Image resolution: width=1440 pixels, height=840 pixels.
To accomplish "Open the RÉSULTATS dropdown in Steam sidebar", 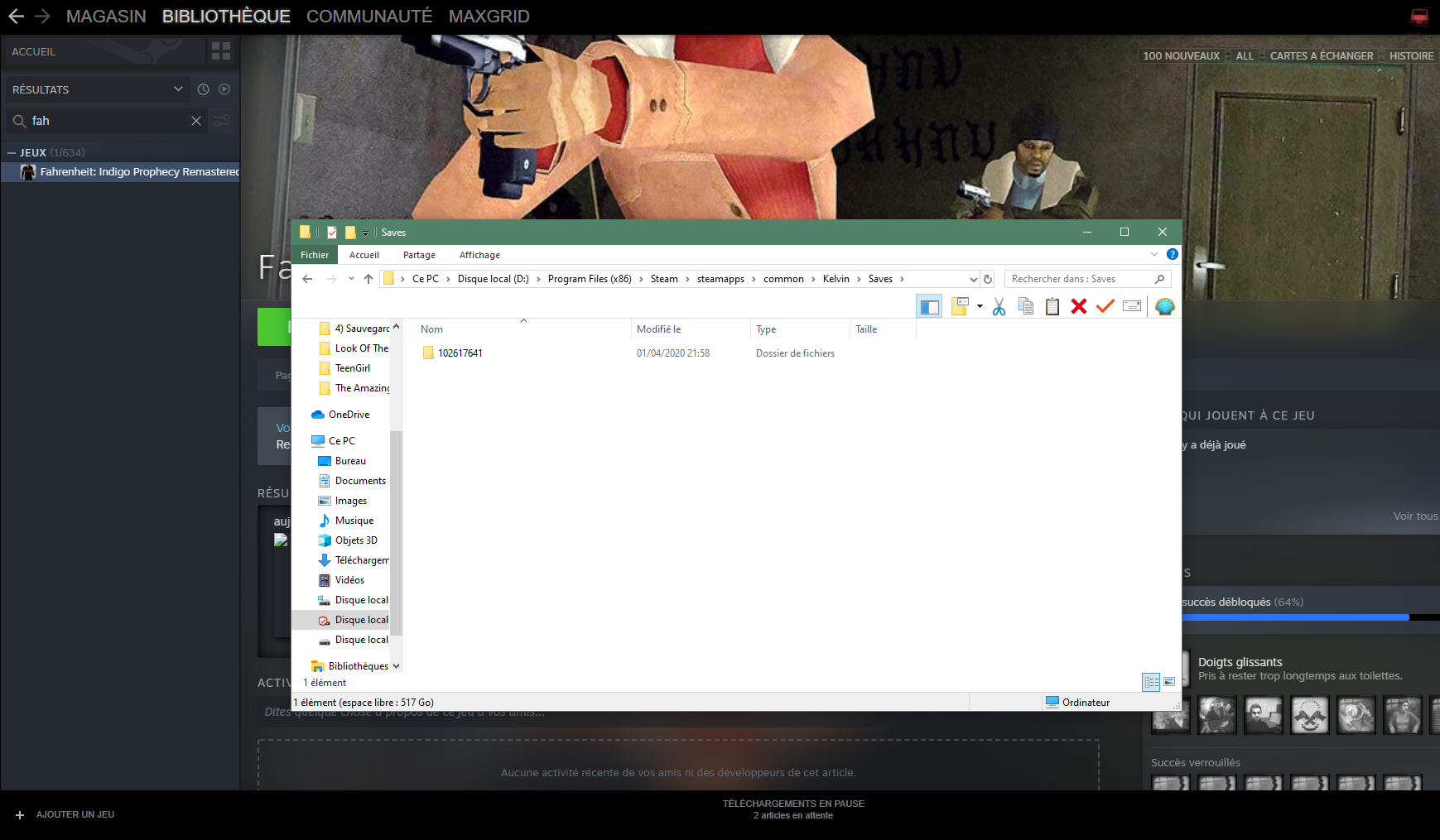I will 98,89.
